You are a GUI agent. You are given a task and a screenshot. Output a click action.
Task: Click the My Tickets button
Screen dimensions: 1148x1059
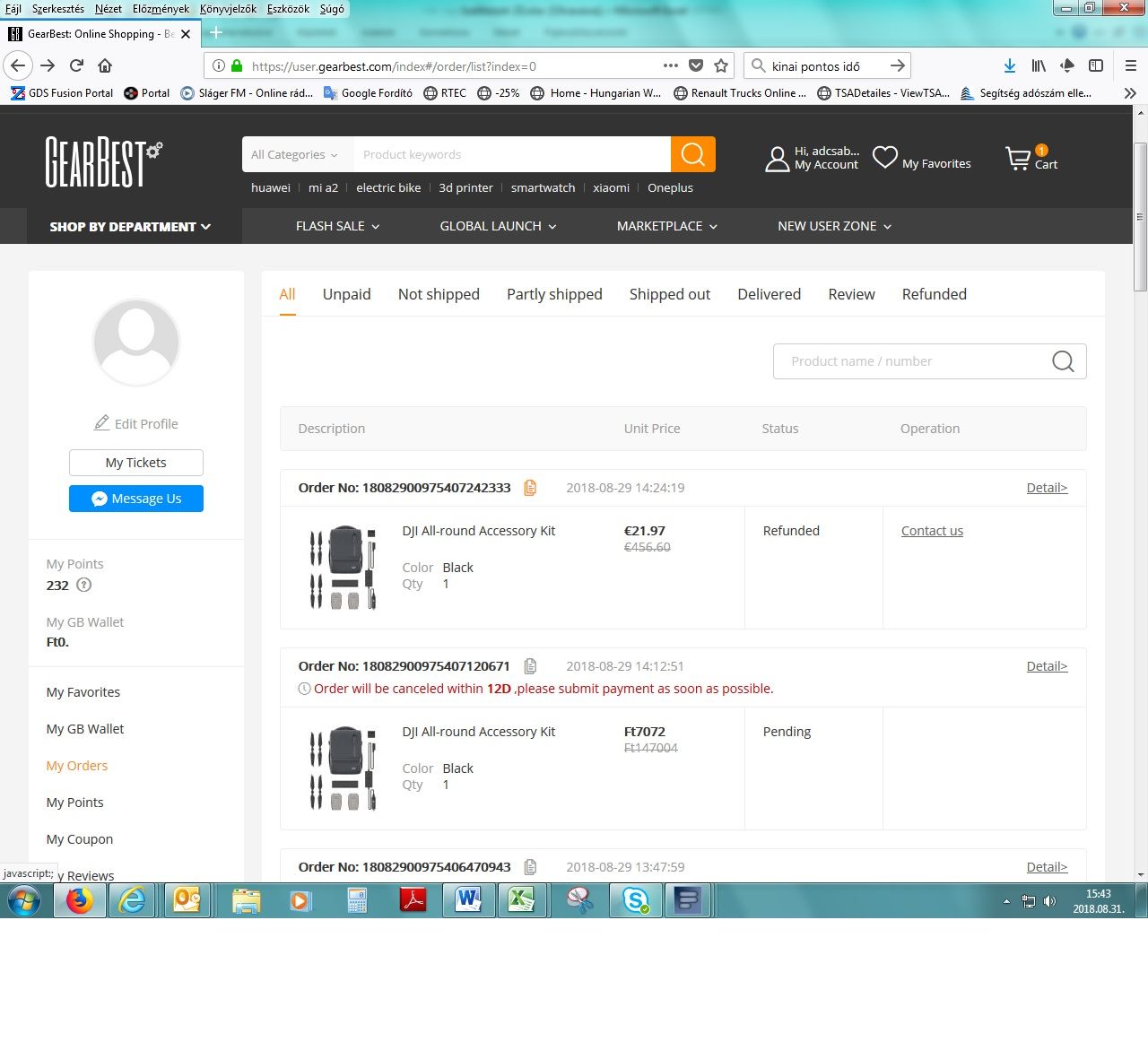(136, 463)
